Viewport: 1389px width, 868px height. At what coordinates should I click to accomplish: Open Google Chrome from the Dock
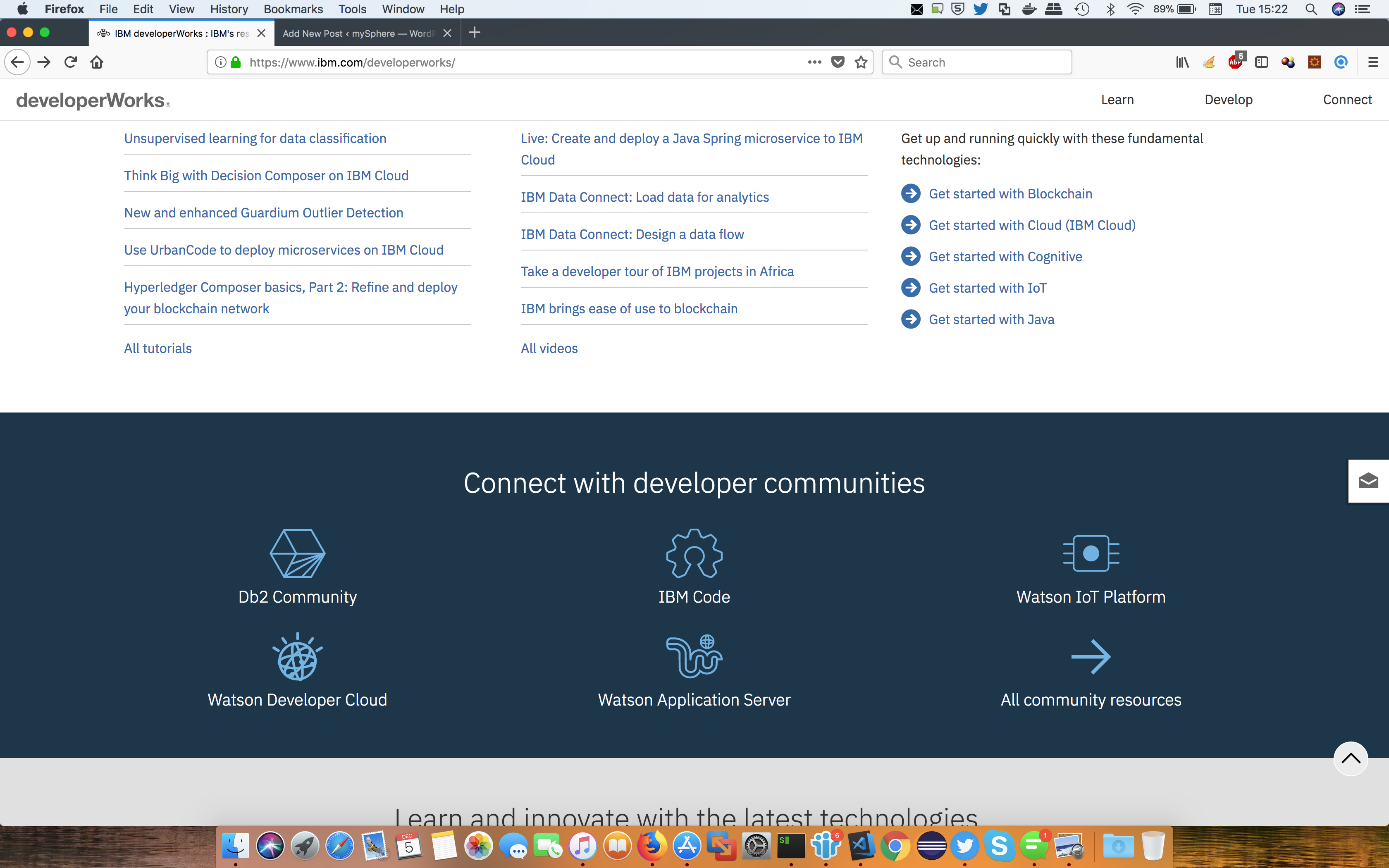click(x=895, y=846)
